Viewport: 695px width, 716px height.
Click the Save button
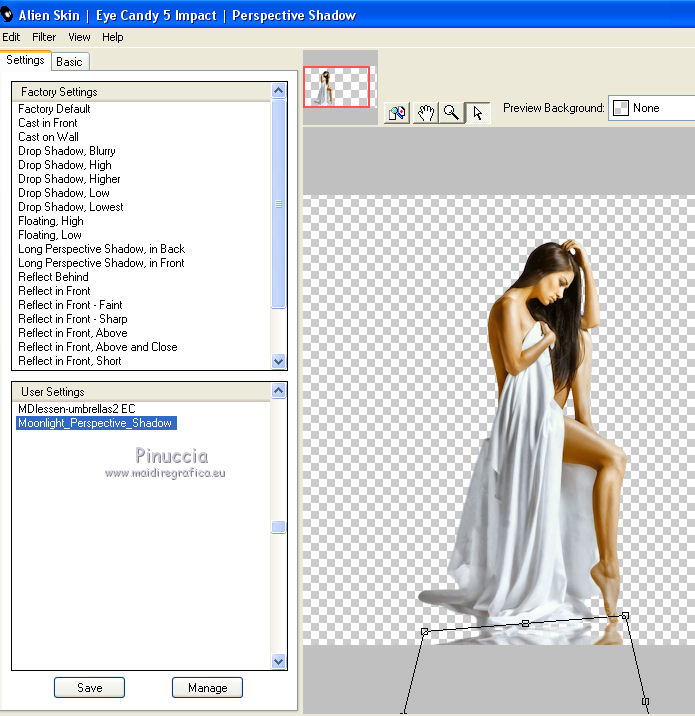tap(90, 688)
